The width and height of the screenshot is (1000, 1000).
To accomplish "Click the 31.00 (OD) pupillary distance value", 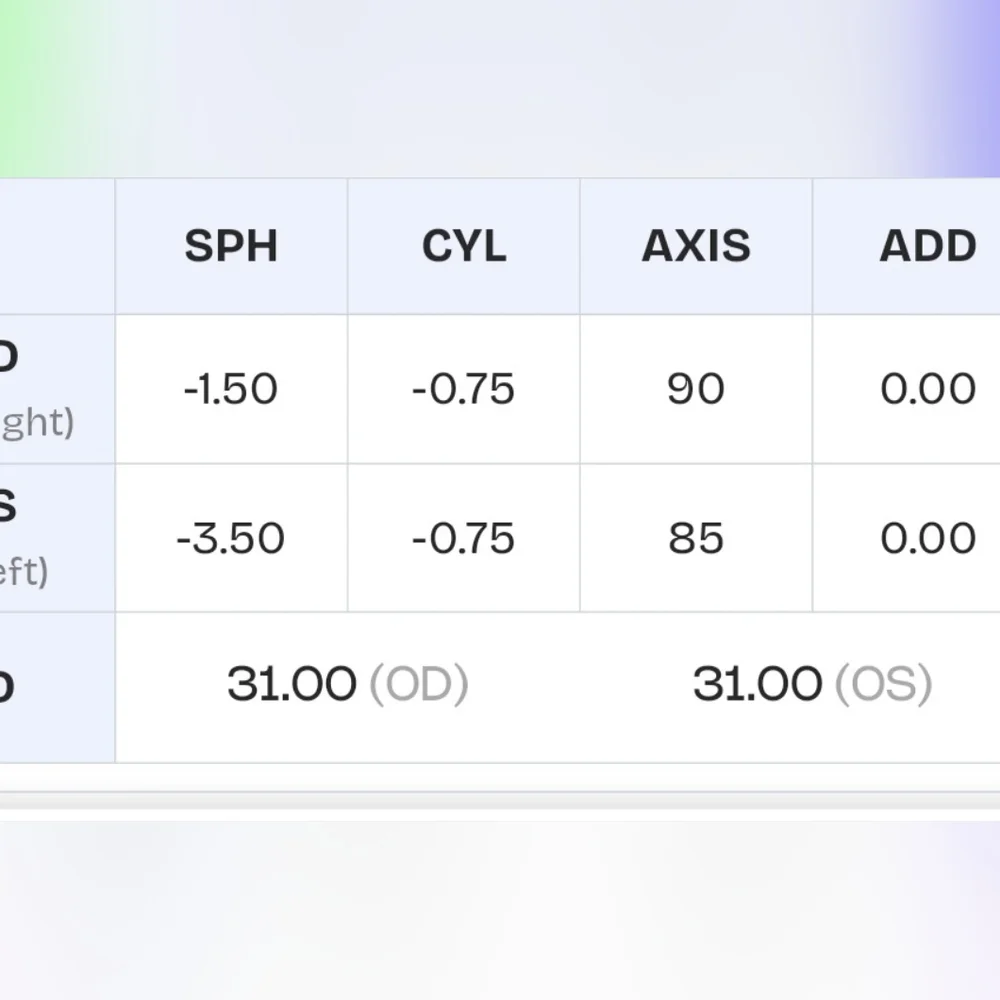I will [x=348, y=684].
